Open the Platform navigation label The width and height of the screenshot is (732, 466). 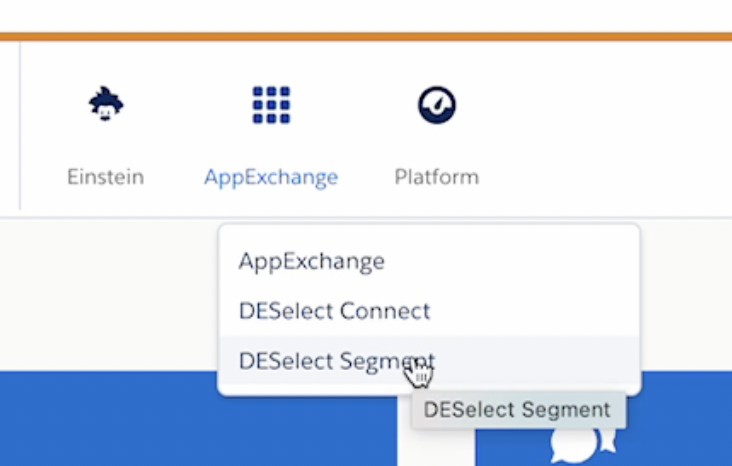437,177
